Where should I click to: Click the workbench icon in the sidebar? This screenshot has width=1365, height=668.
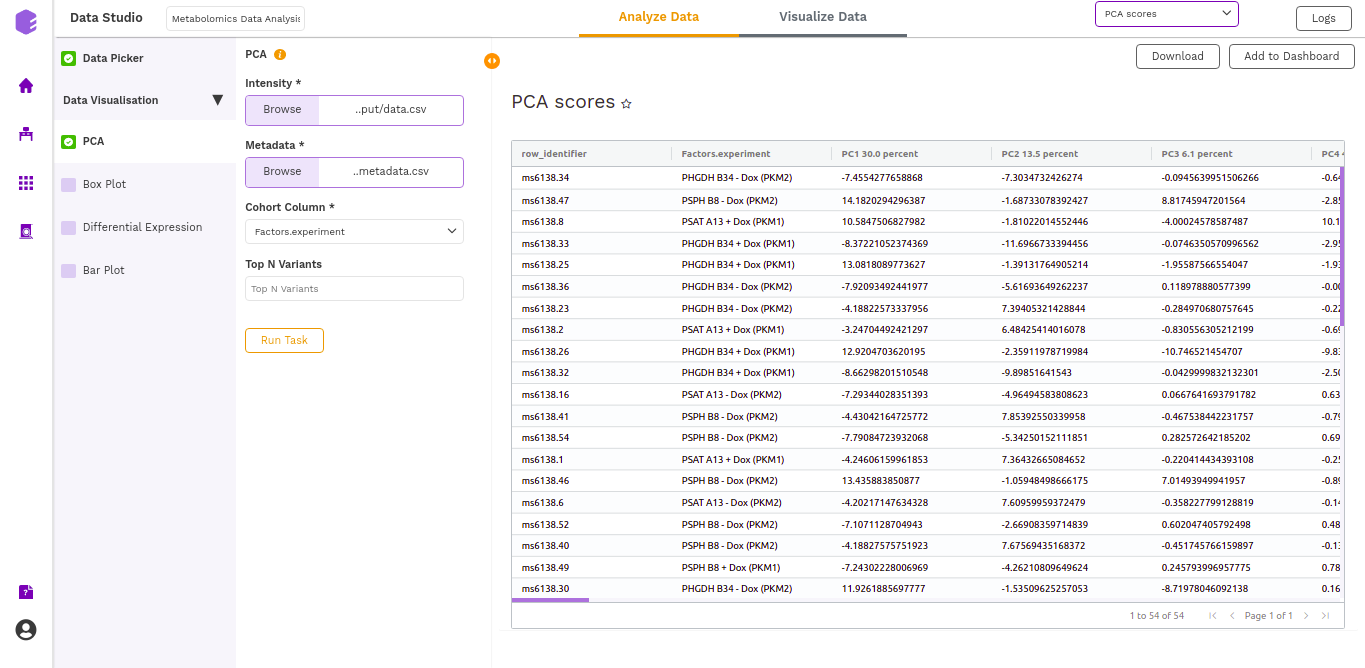click(25, 133)
